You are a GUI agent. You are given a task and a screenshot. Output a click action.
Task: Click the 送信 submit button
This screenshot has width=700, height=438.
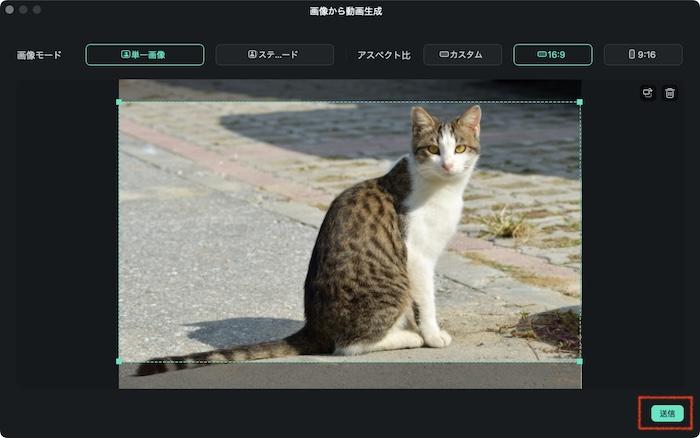pos(667,413)
